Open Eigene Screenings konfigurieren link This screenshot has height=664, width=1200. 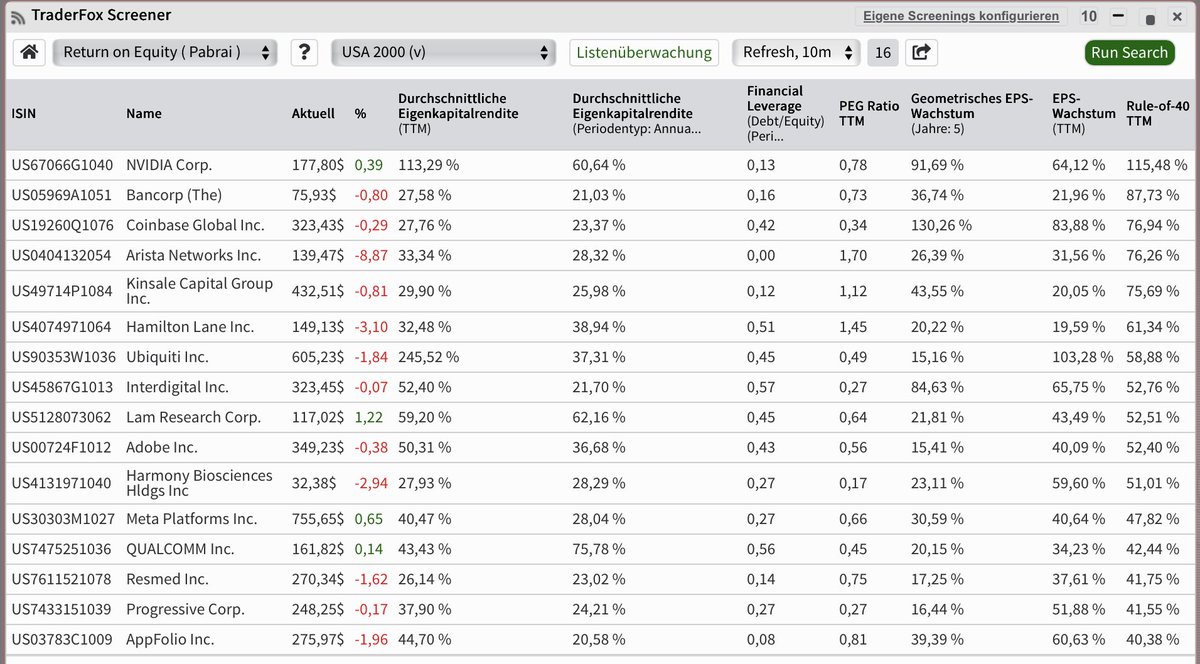click(x=961, y=16)
